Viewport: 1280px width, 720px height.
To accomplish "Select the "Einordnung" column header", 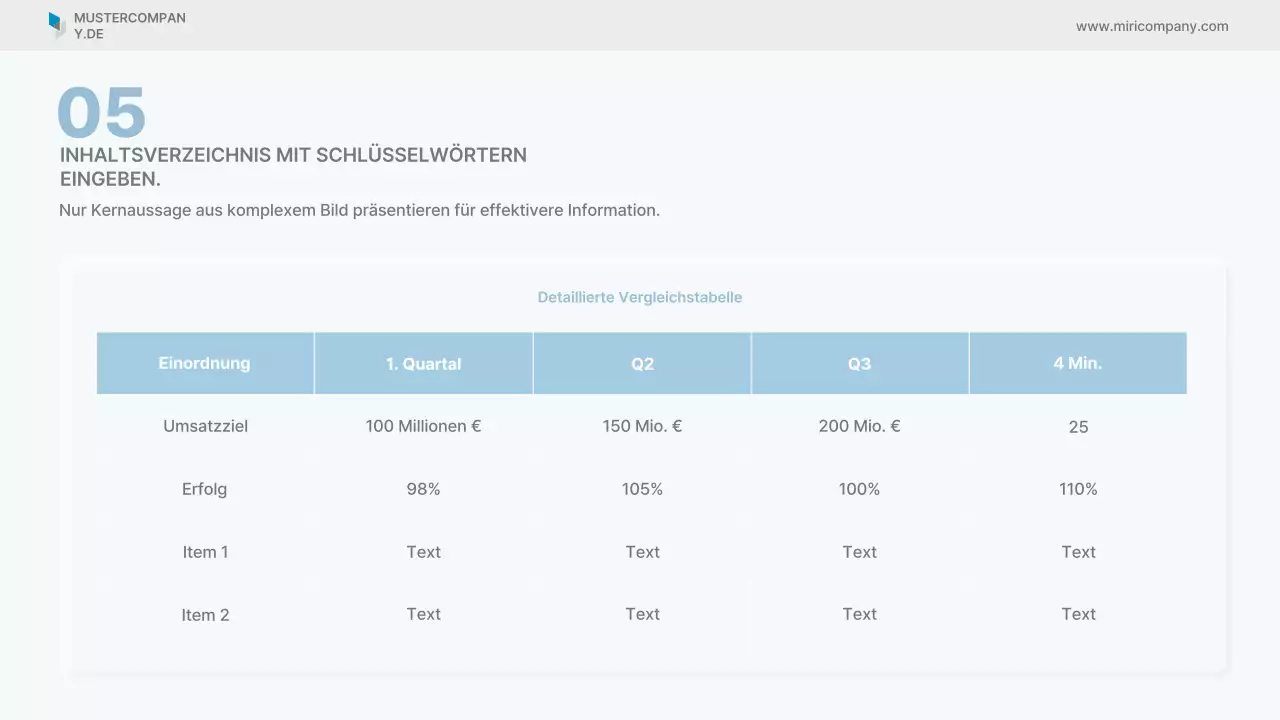I will click(205, 363).
